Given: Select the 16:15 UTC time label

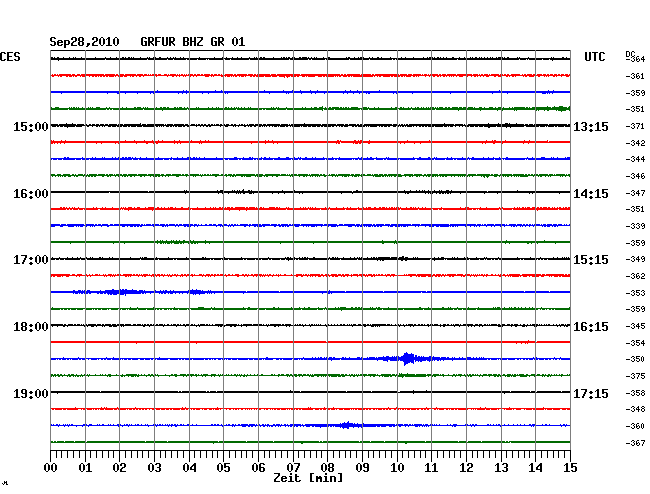Looking at the screenshot, I should pyautogui.click(x=591, y=327).
